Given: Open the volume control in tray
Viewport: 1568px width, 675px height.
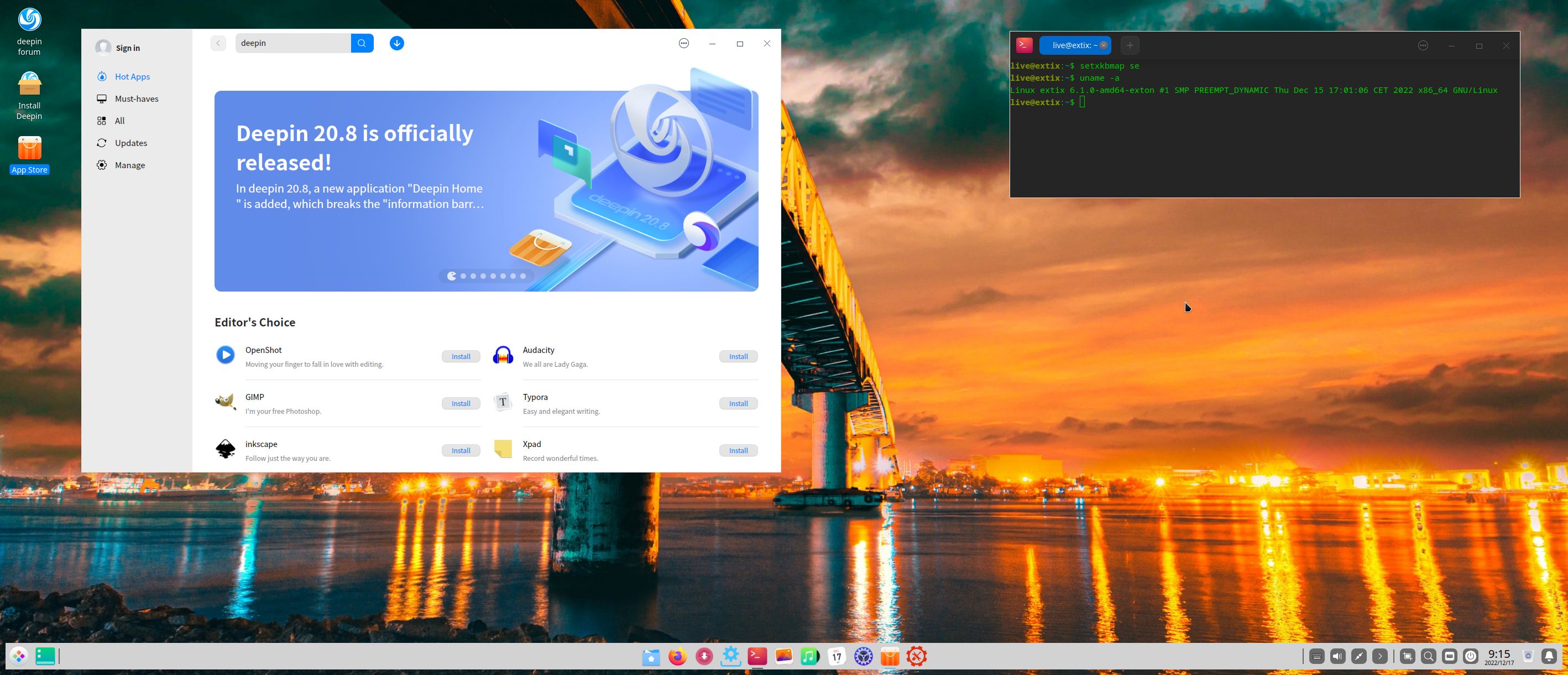Looking at the screenshot, I should pos(1338,656).
